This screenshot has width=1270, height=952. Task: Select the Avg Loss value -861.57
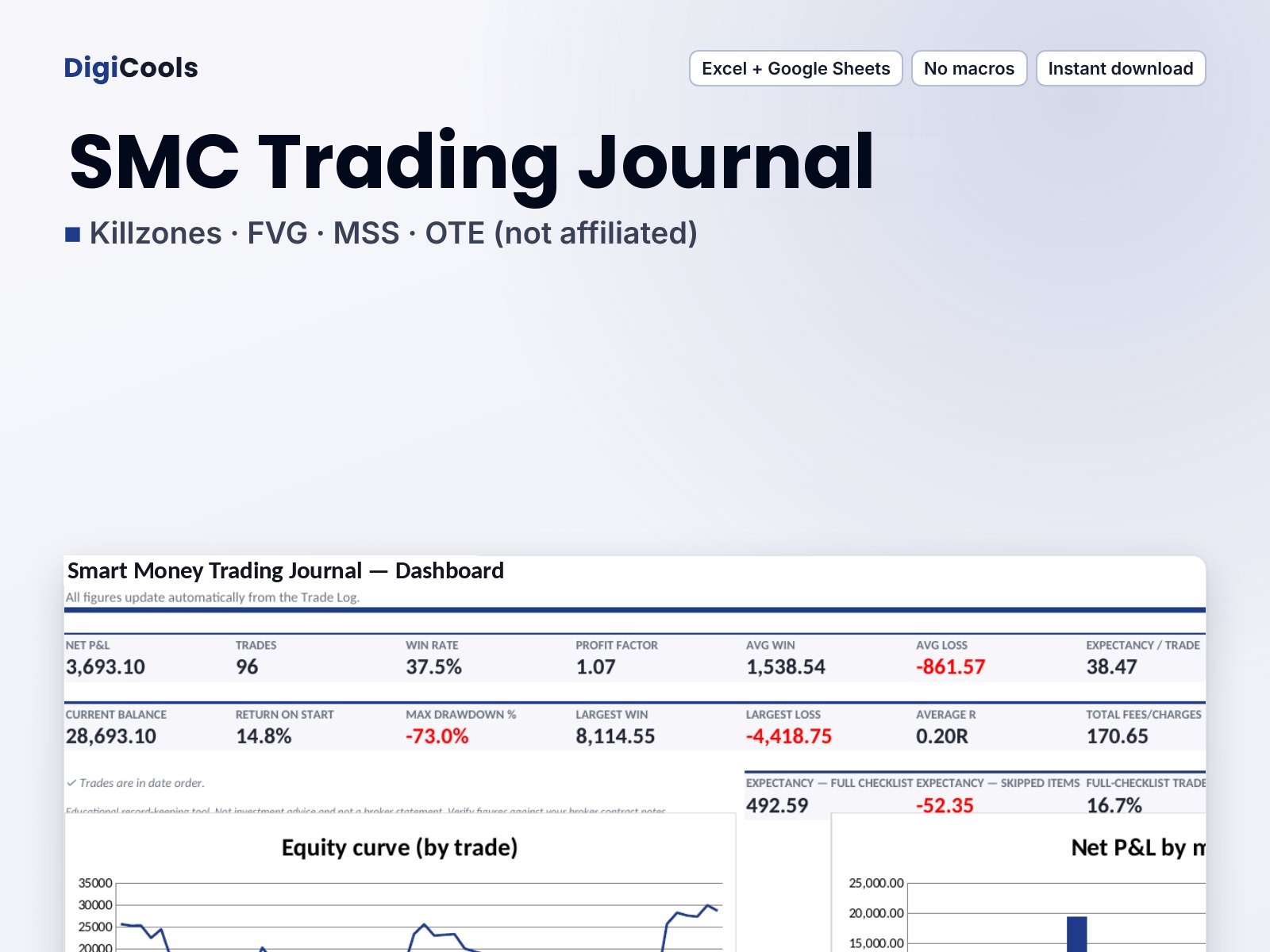(950, 667)
